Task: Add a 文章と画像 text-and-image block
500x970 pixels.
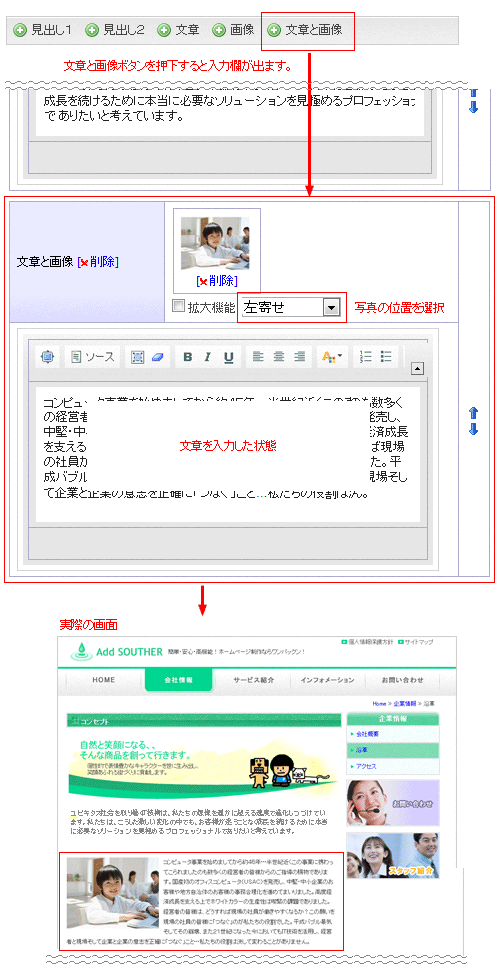Action: 304,30
